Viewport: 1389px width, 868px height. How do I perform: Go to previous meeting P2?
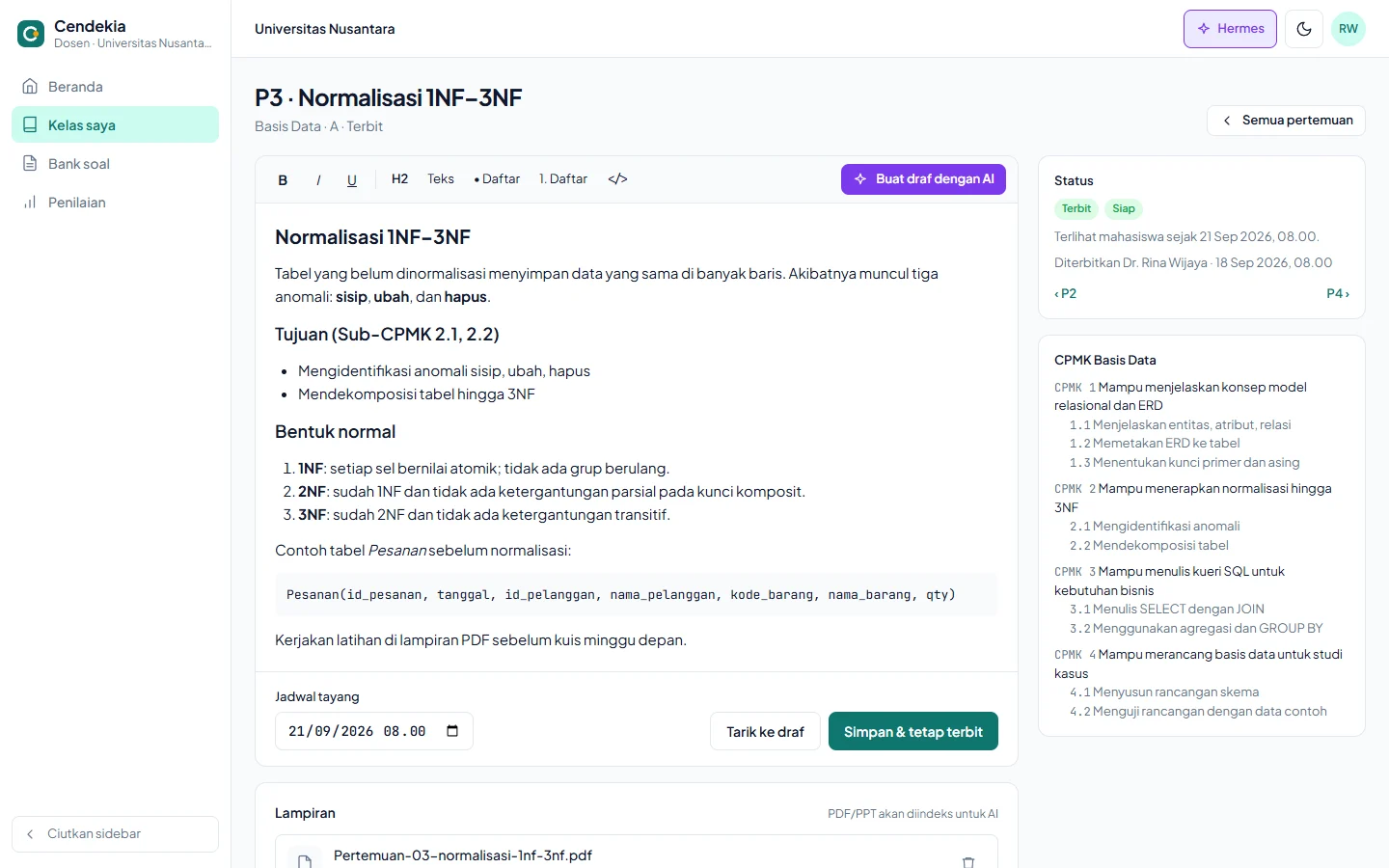1066,293
